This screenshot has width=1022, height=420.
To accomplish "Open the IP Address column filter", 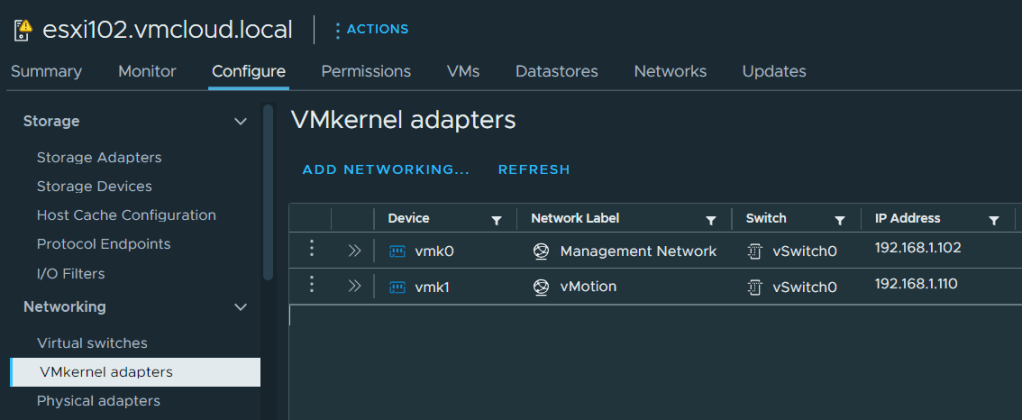I will tap(994, 220).
